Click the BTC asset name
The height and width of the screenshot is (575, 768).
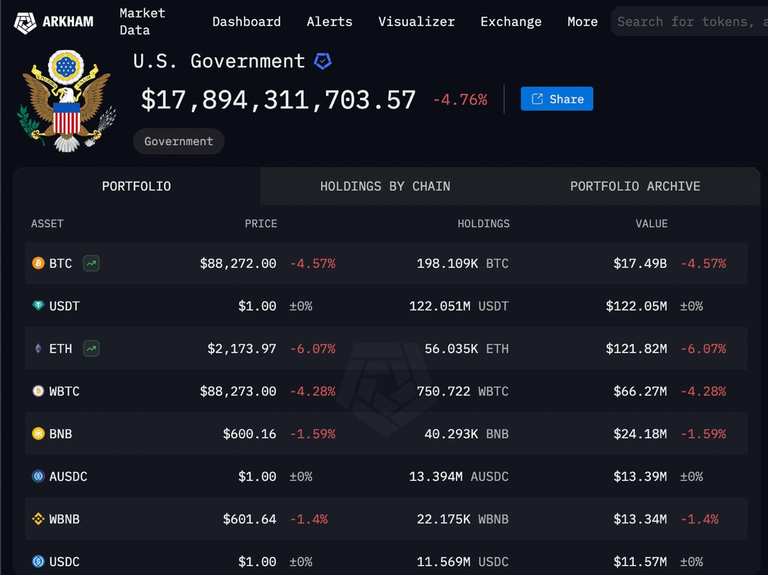61,264
